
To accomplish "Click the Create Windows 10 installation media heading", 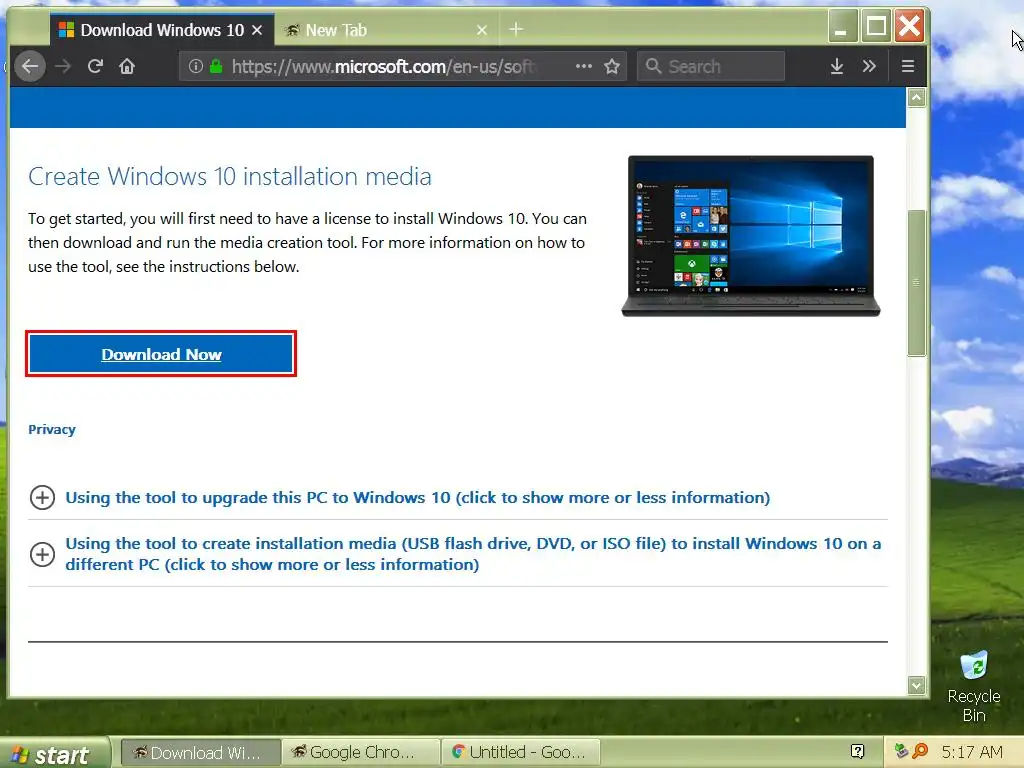I will 230,176.
